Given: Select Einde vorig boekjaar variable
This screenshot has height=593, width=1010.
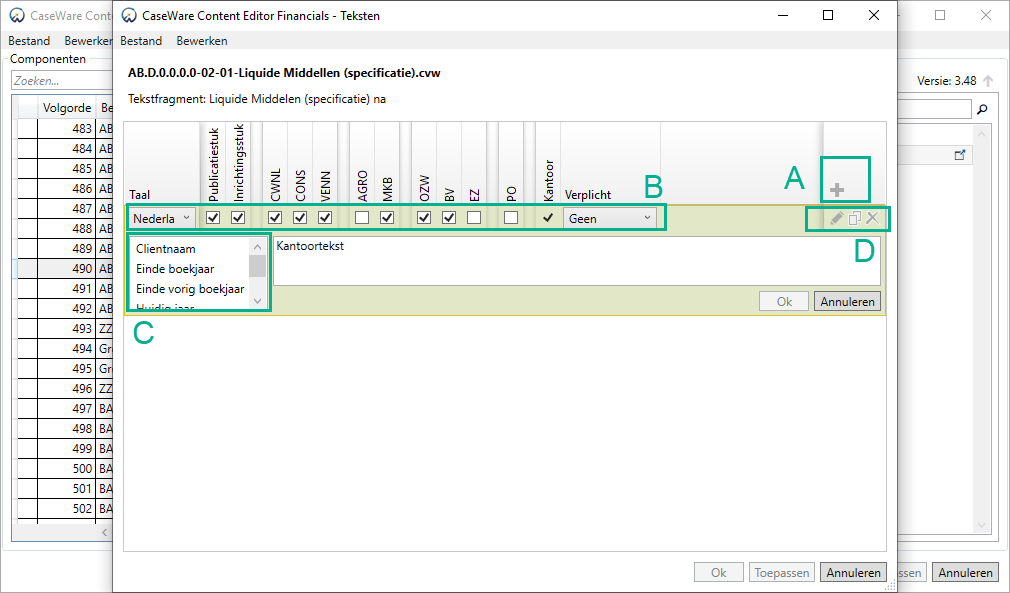Looking at the screenshot, I should coord(190,288).
